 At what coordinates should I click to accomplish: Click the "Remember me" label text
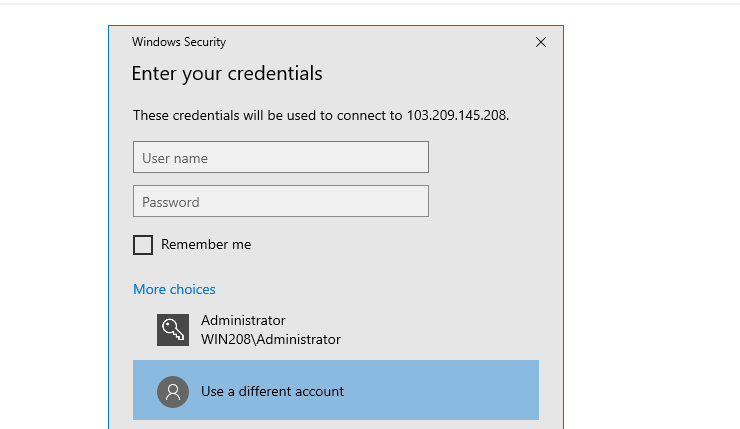point(206,244)
